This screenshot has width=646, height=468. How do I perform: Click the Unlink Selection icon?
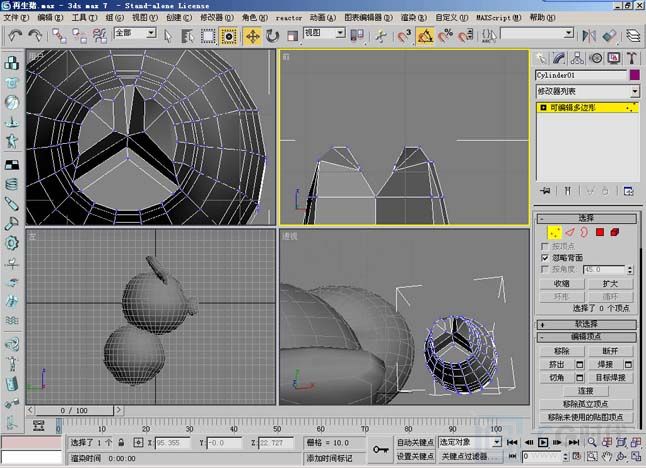pyautogui.click(x=80, y=36)
